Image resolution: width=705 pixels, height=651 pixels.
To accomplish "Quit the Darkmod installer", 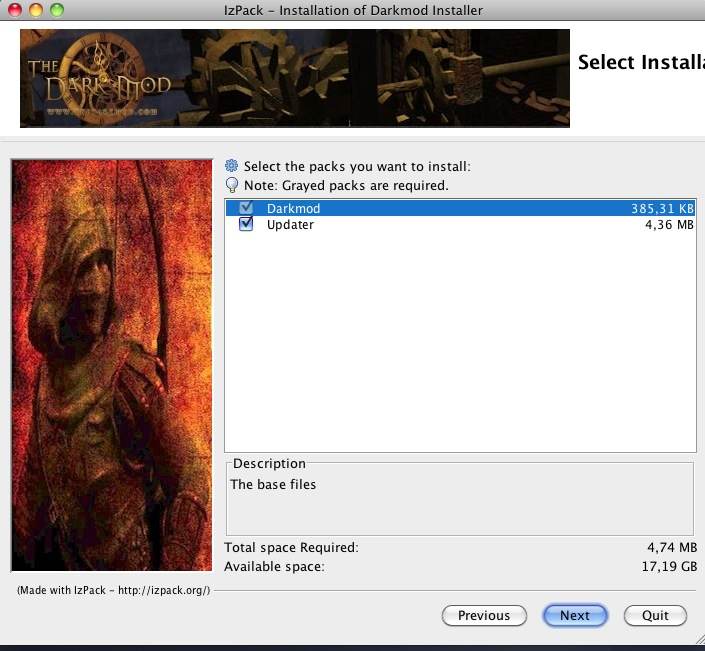I will point(655,615).
